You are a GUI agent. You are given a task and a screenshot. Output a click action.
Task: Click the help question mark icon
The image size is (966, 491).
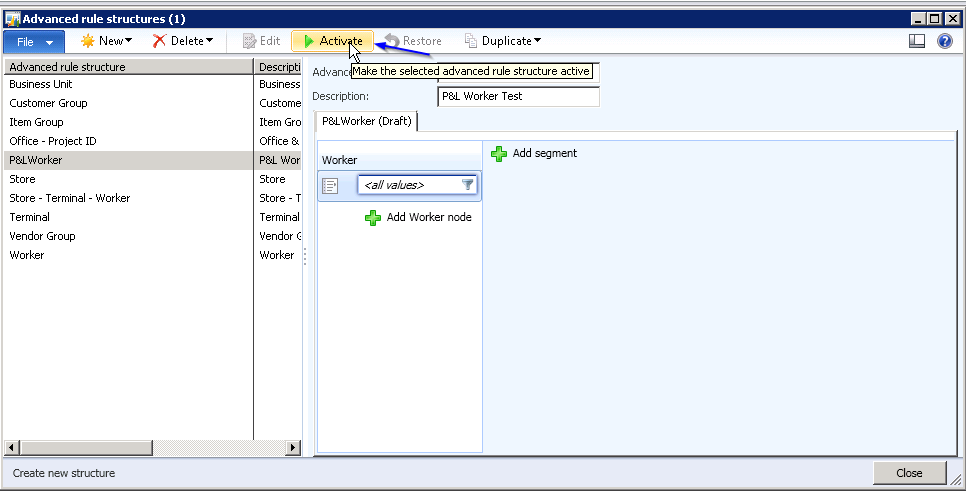click(x=944, y=41)
